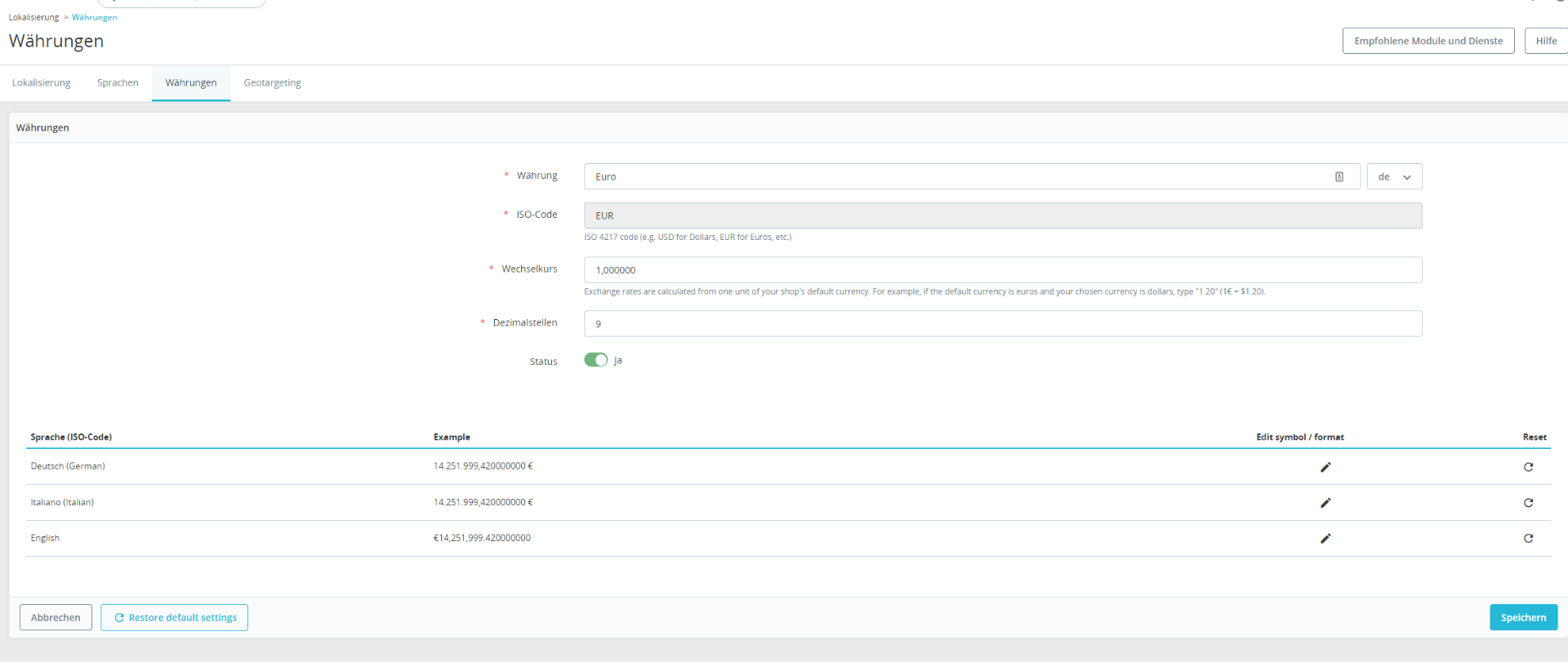The image size is (1568, 662).
Task: Click Restore default settings button
Action: [x=175, y=618]
